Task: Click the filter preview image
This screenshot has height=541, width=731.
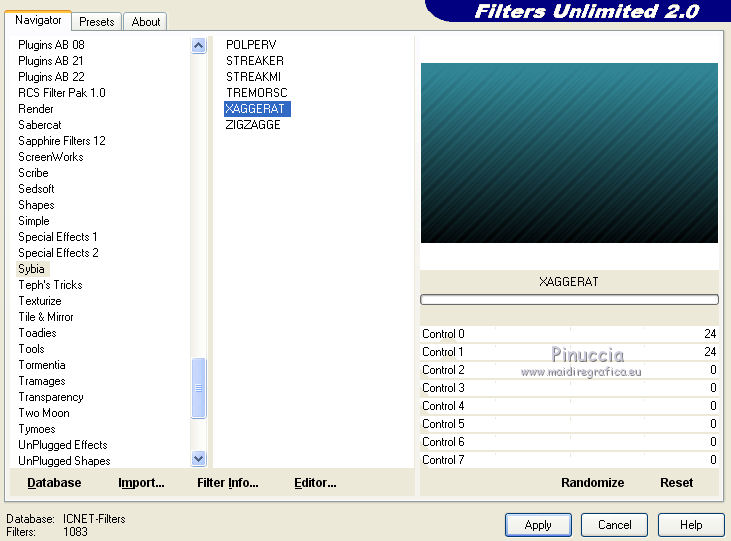Action: pos(569,153)
